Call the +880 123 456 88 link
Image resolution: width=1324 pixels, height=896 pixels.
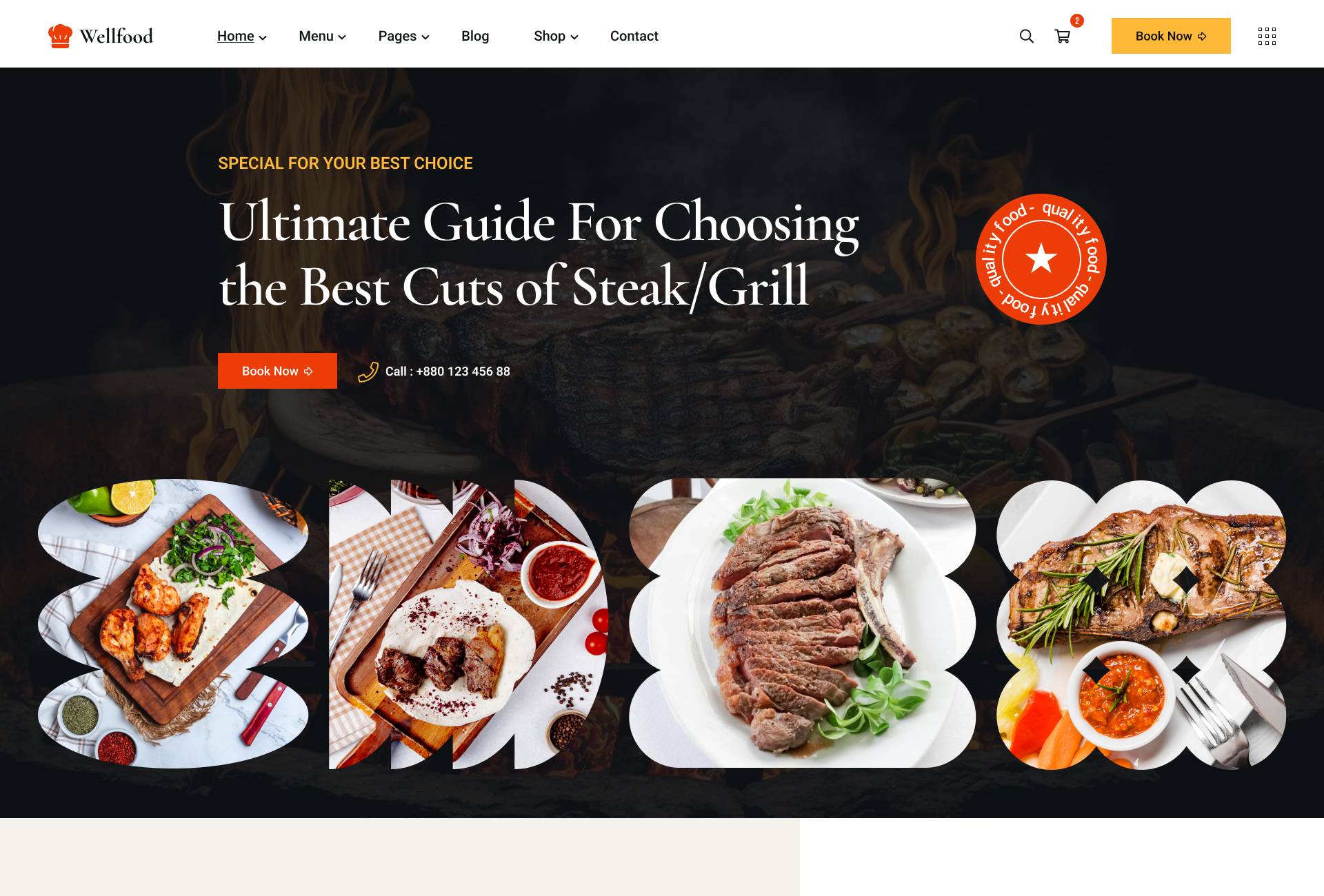[448, 371]
